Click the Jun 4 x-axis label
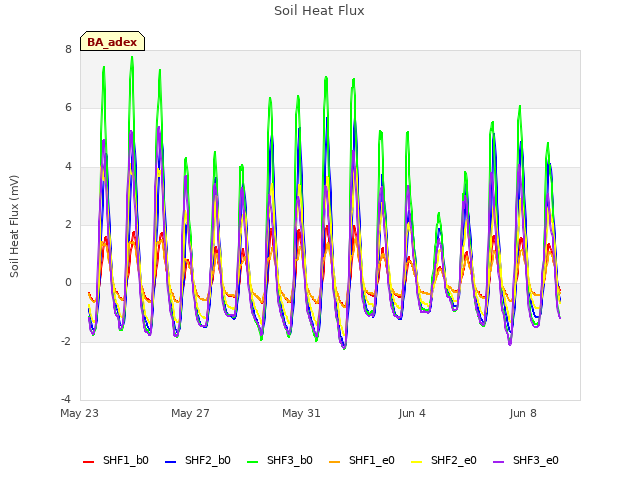The height and width of the screenshot is (480, 640). point(412,413)
